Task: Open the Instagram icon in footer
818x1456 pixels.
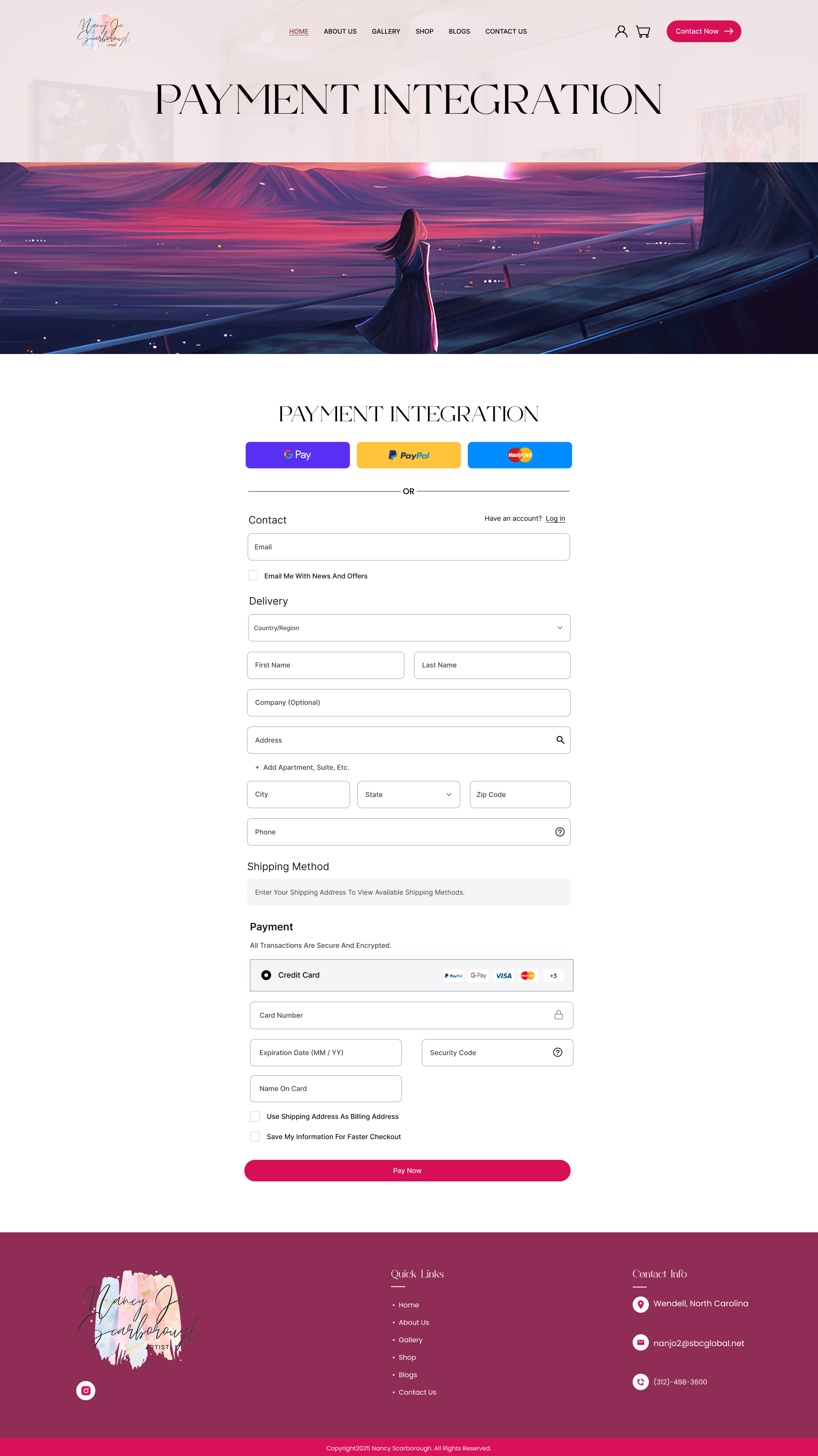Action: click(x=86, y=1390)
